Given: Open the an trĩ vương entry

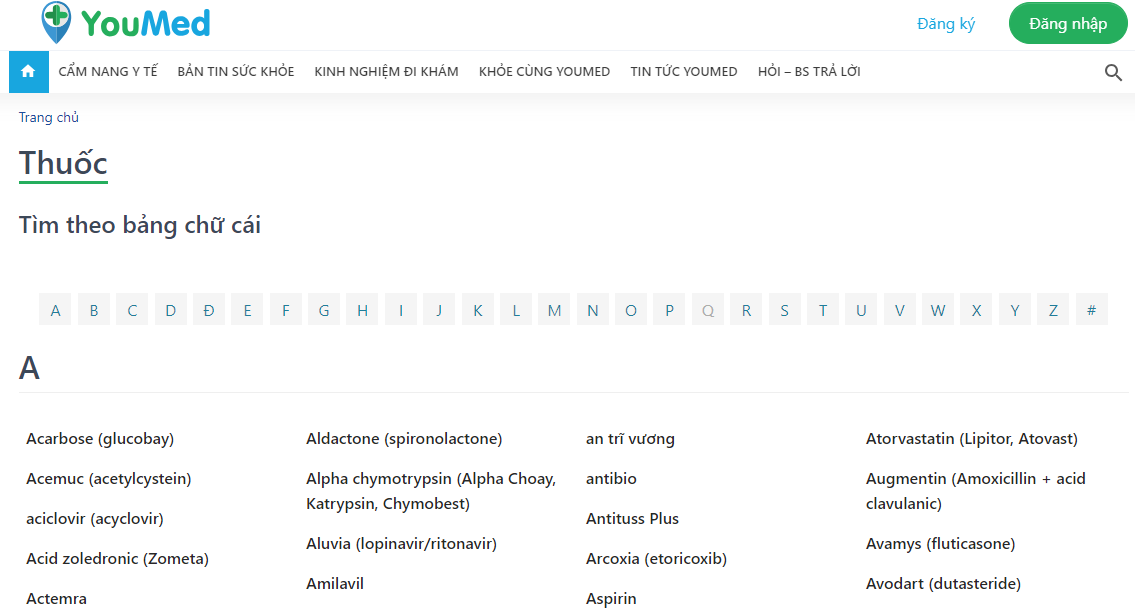Looking at the screenshot, I should [x=630, y=439].
